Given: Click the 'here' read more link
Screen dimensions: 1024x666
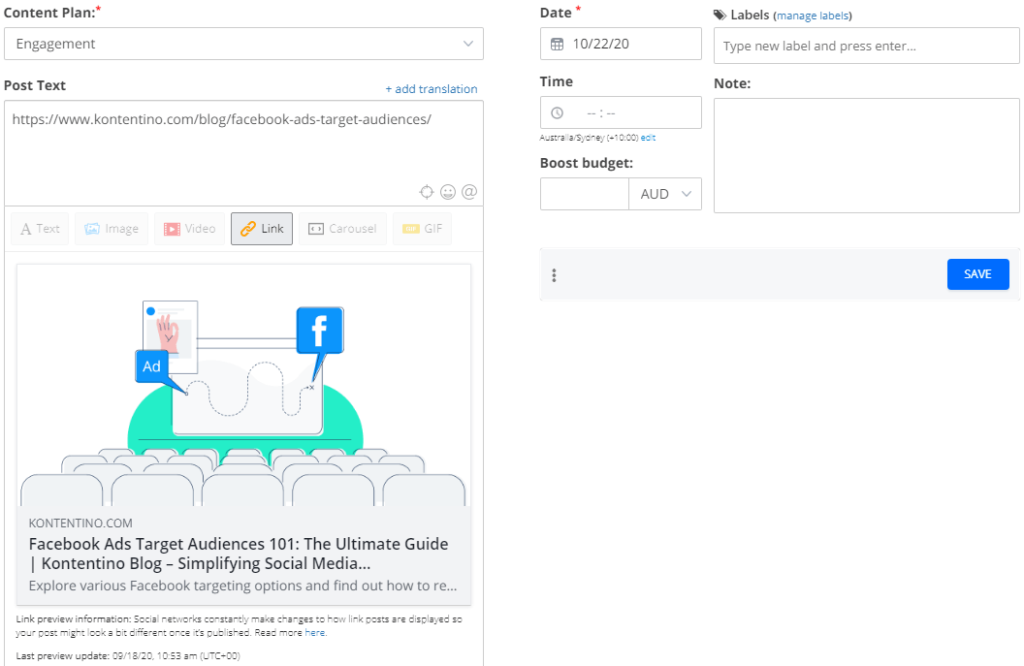Looking at the screenshot, I should pyautogui.click(x=315, y=633).
